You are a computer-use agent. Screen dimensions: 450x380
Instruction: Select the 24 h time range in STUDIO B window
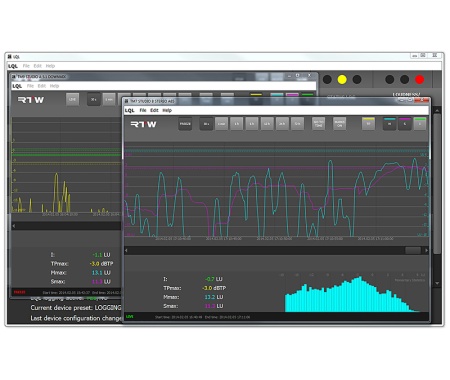tap(282, 124)
